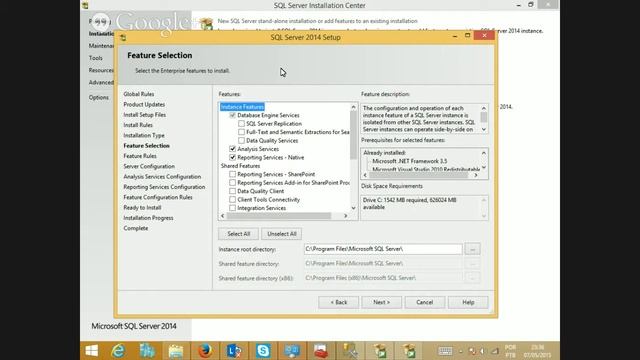
Task: Enable SQL Server Replication checkbox
Action: 242,124
